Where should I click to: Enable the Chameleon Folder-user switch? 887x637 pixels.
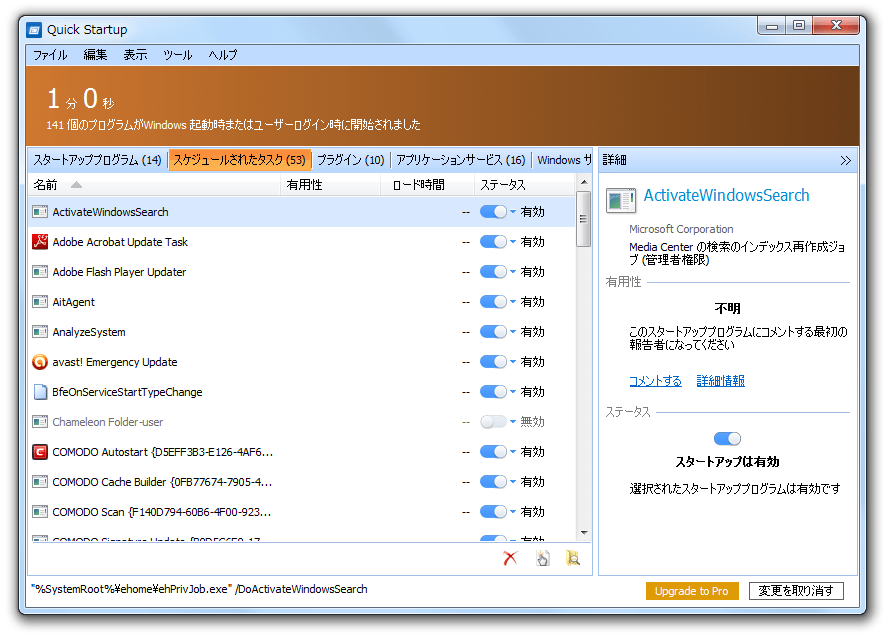pos(493,421)
